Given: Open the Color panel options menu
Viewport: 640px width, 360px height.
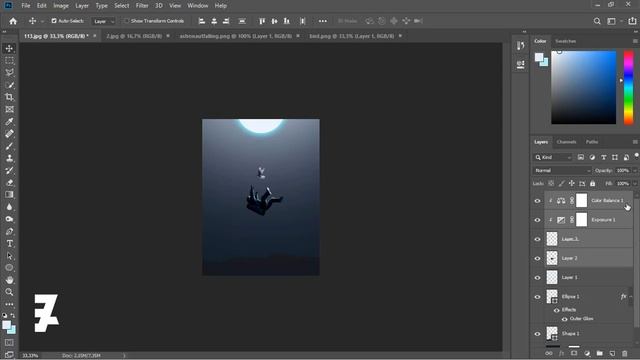Looking at the screenshot, I should coord(635,41).
